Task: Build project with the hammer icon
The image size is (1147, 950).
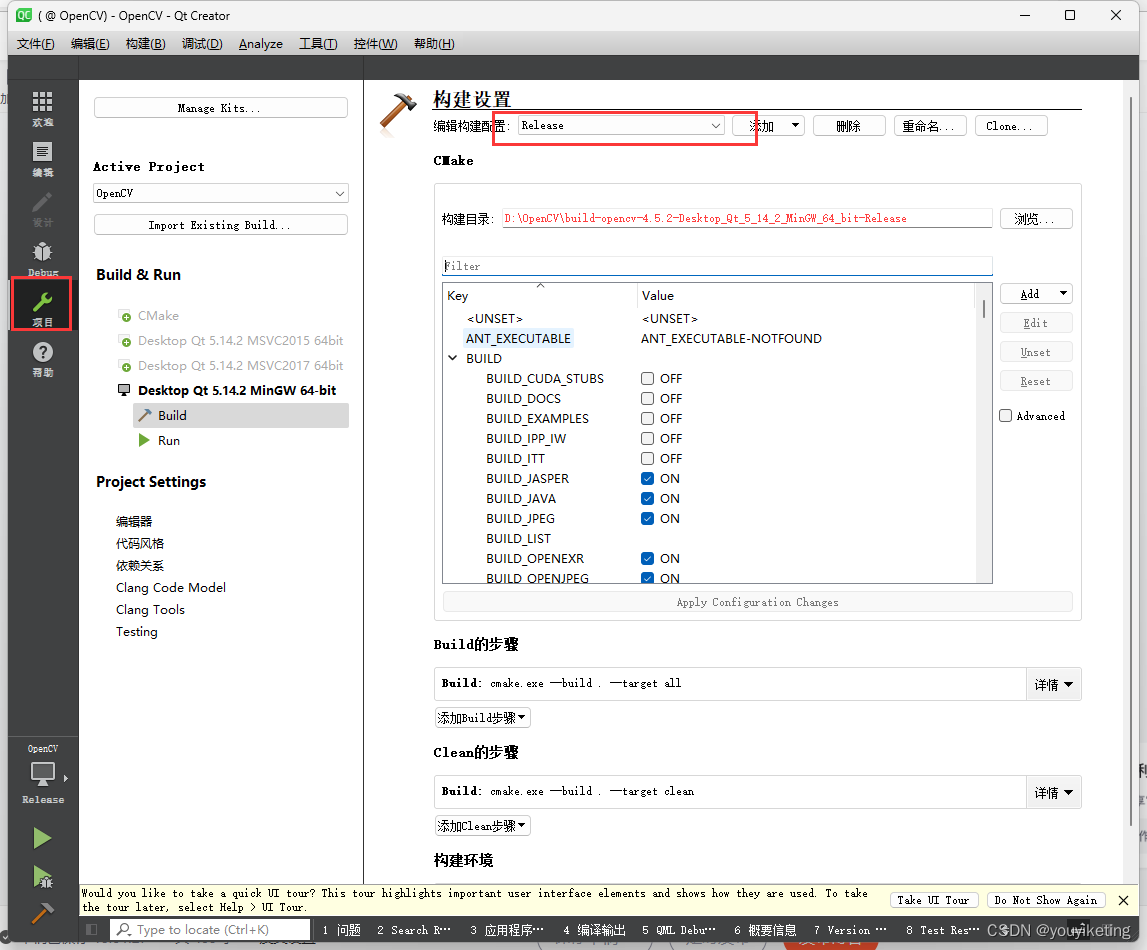Action: click(x=42, y=913)
